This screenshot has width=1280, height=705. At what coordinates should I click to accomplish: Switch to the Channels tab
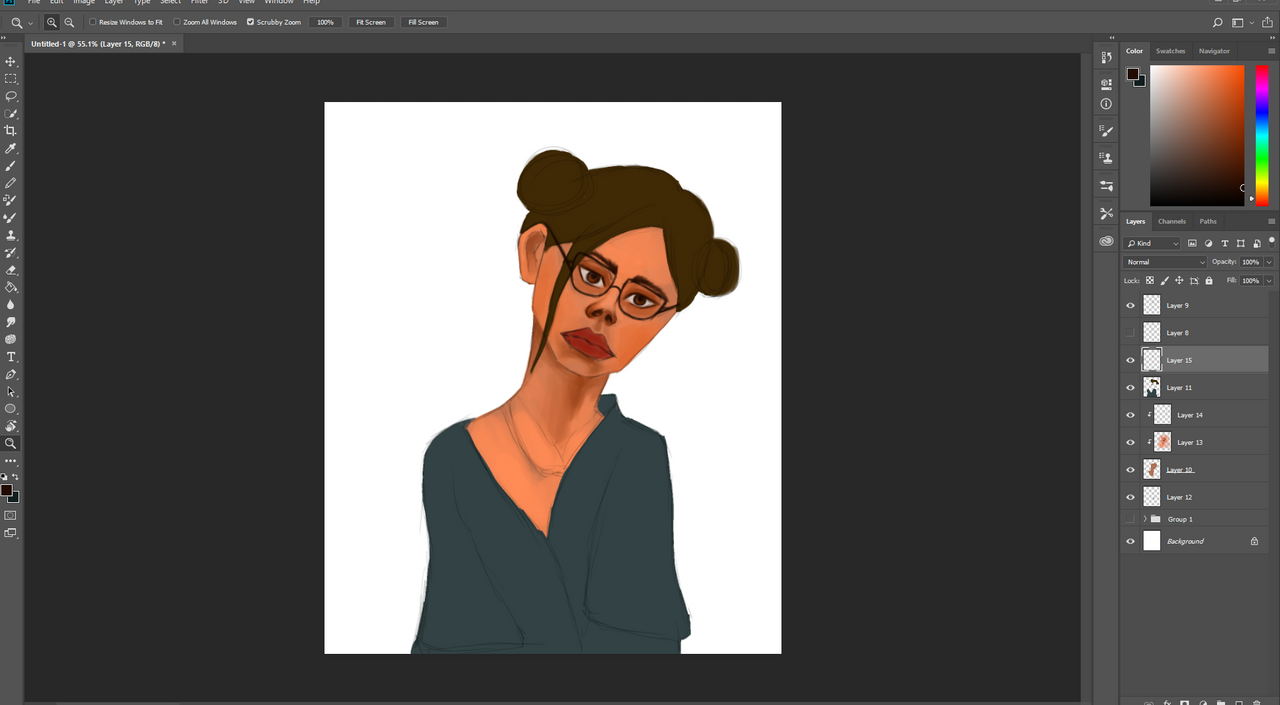point(1172,221)
